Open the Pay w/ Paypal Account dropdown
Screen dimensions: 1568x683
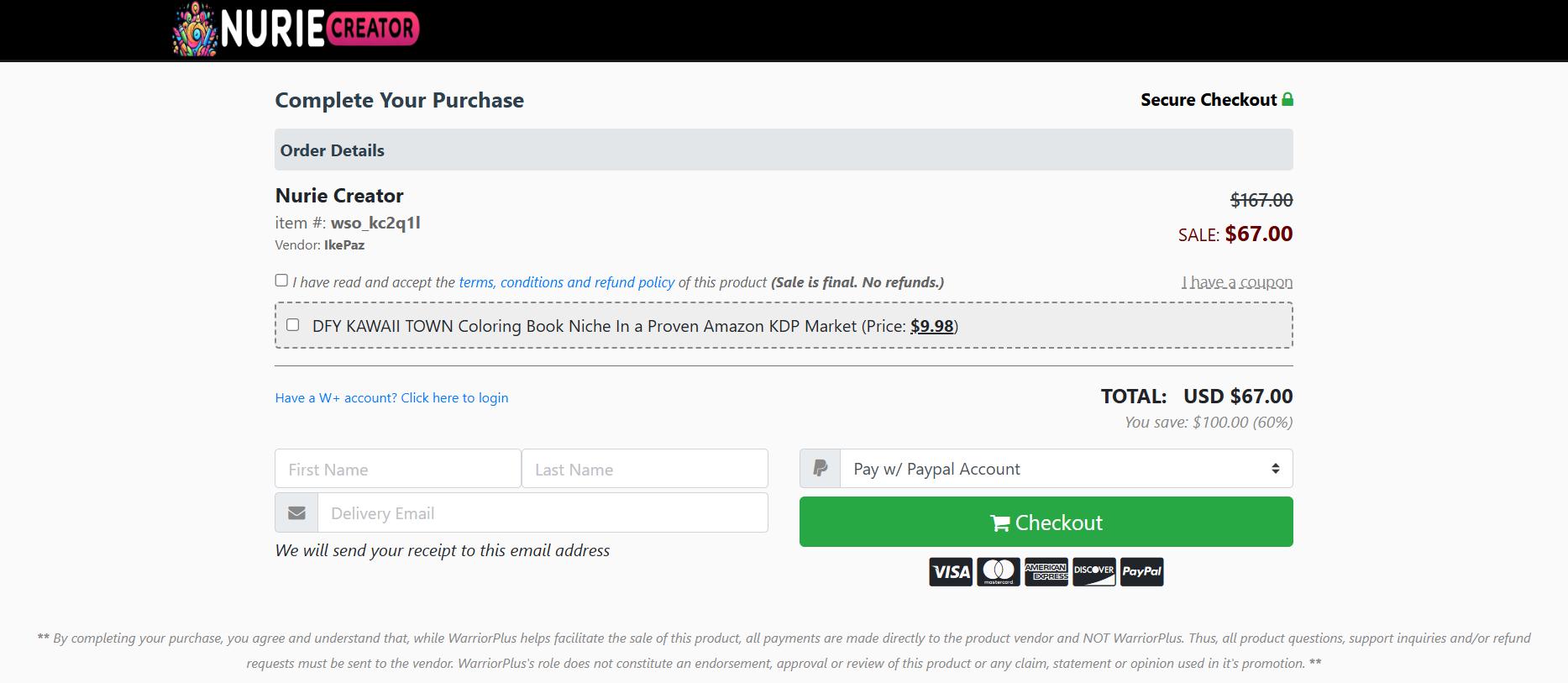1067,469
